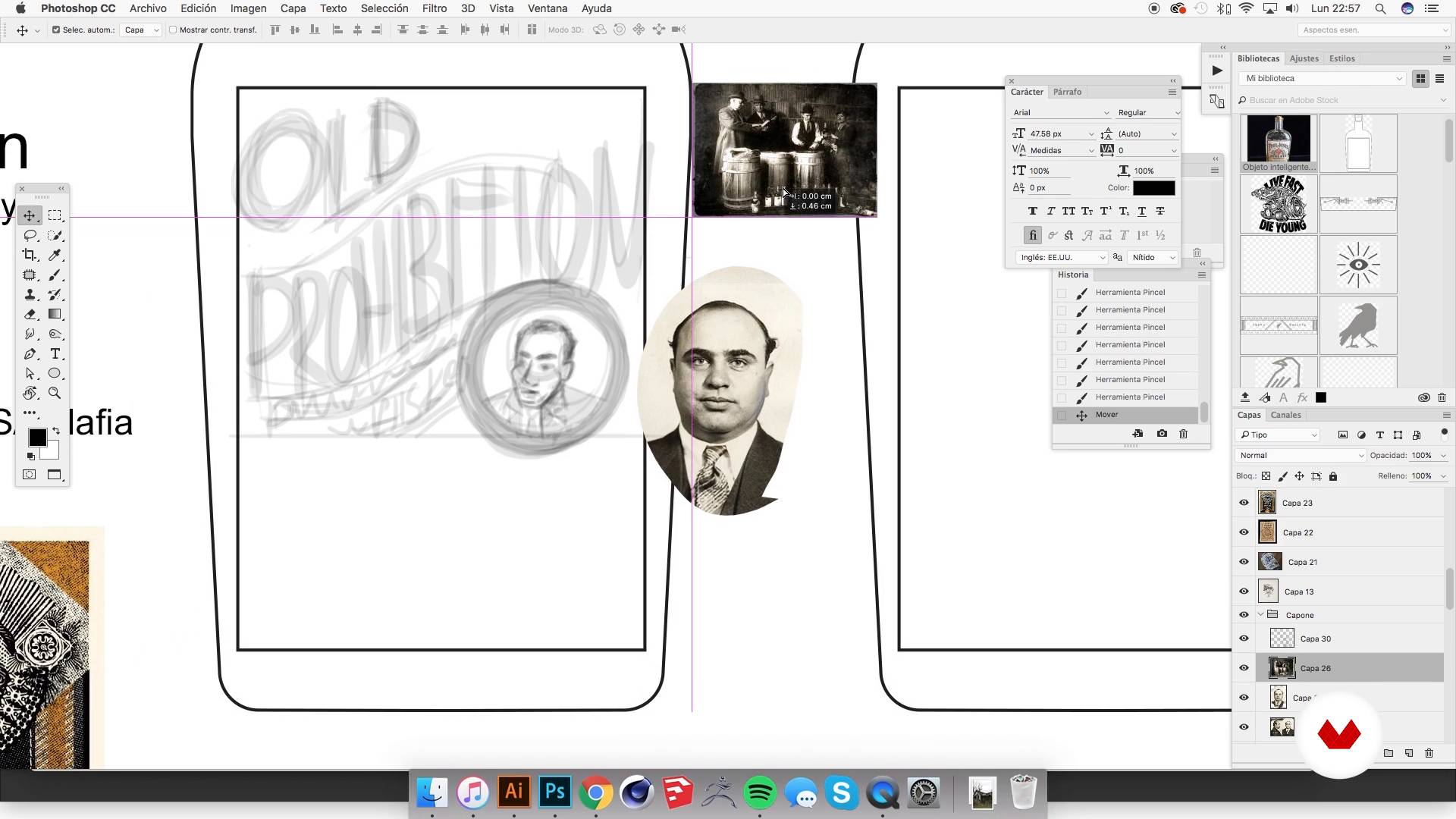This screenshot has height=819, width=1456.
Task: Click library black color swatch
Action: coord(1320,397)
